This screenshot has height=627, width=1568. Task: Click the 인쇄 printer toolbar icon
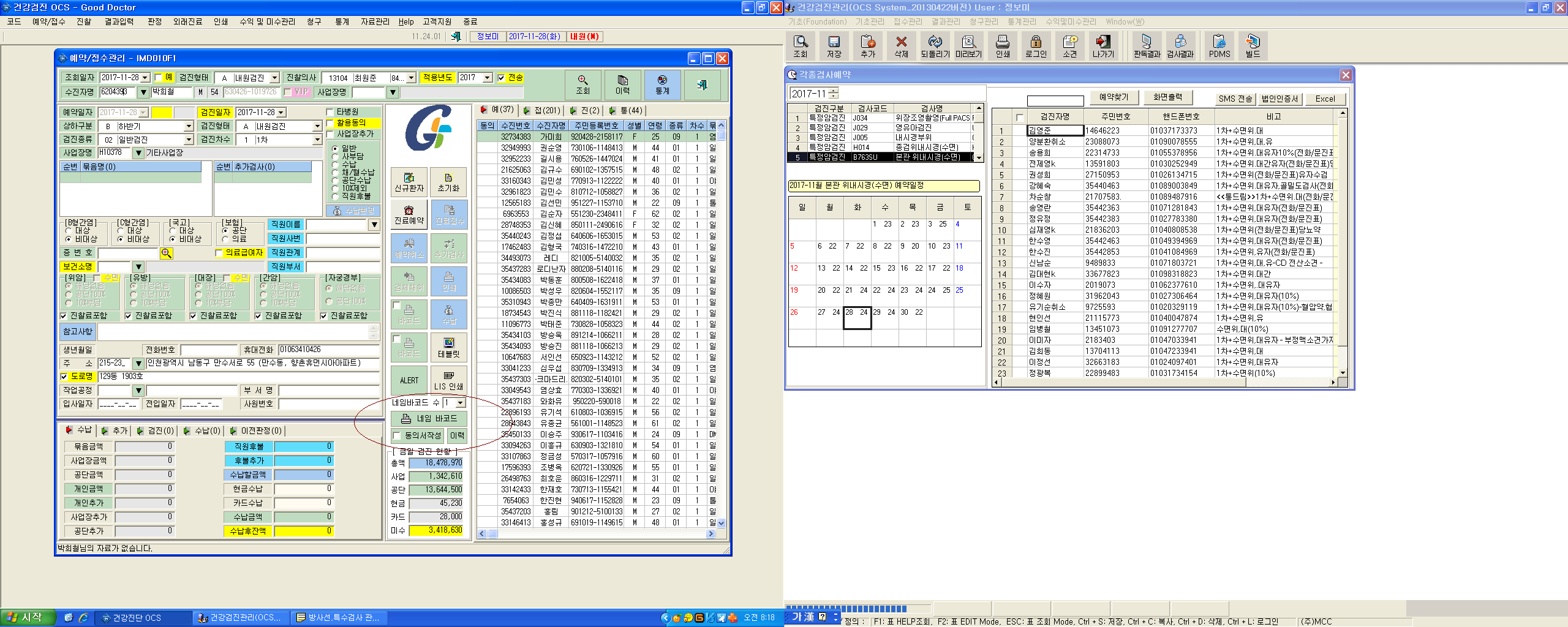[1003, 46]
